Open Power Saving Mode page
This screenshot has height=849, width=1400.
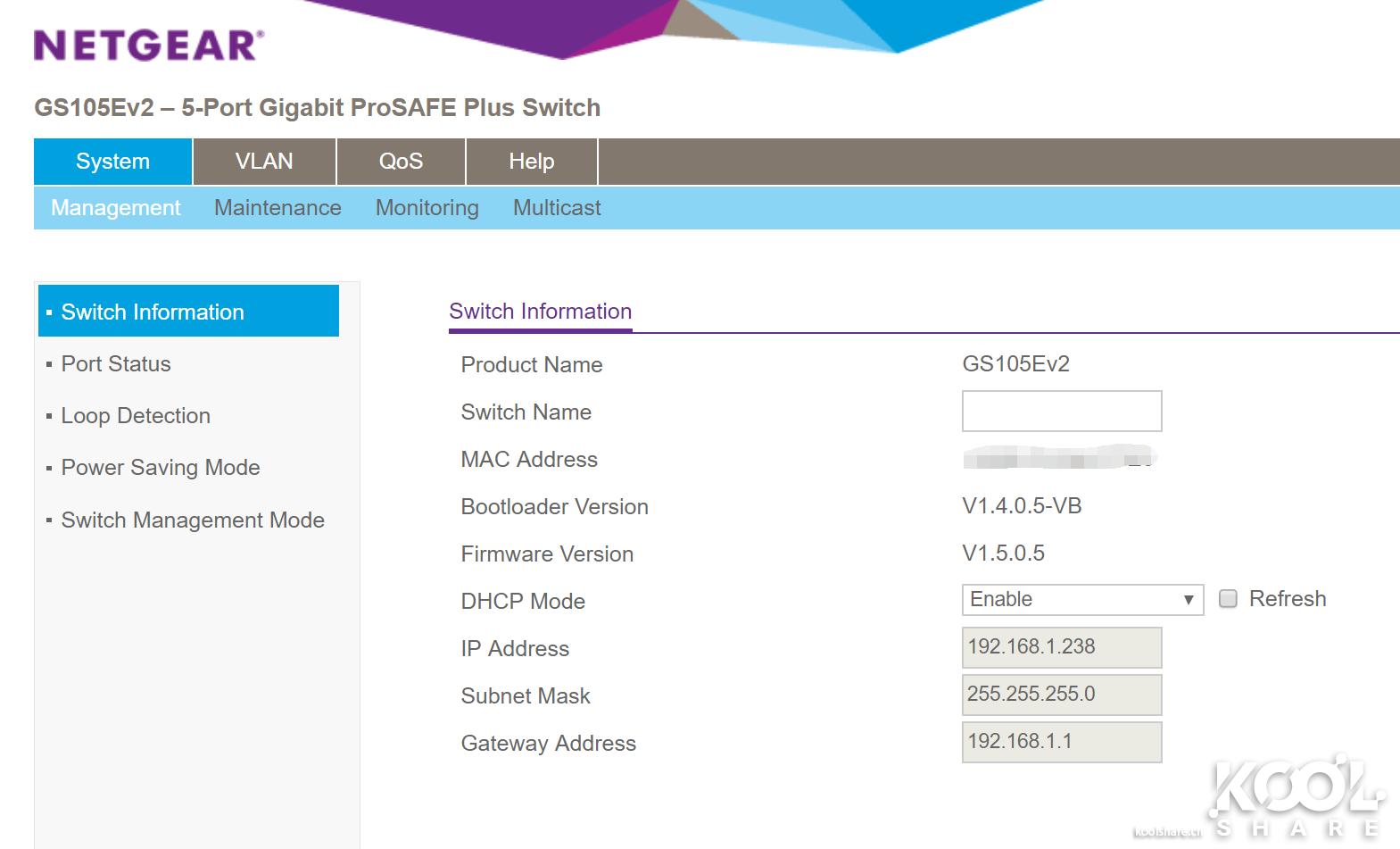tap(160, 468)
